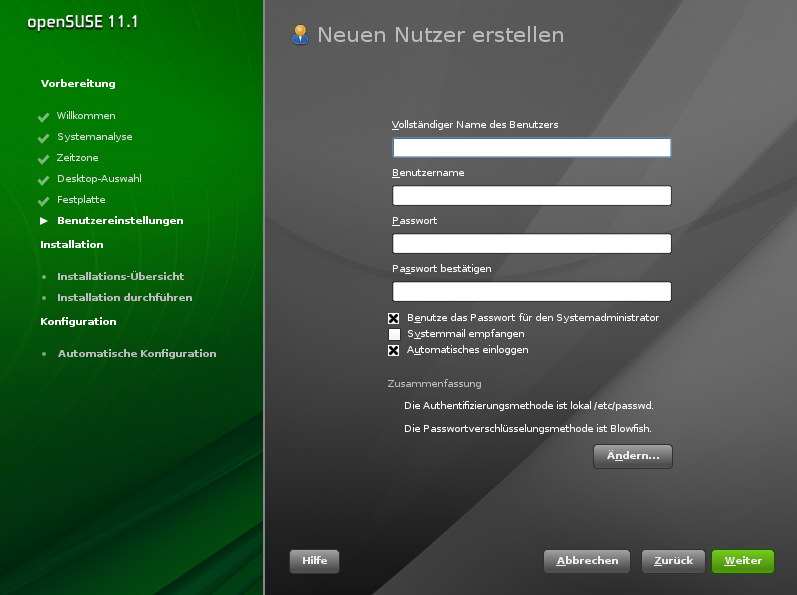797x595 pixels.
Task: Click the checkmark icon next to Festplatte
Action: click(x=43, y=201)
